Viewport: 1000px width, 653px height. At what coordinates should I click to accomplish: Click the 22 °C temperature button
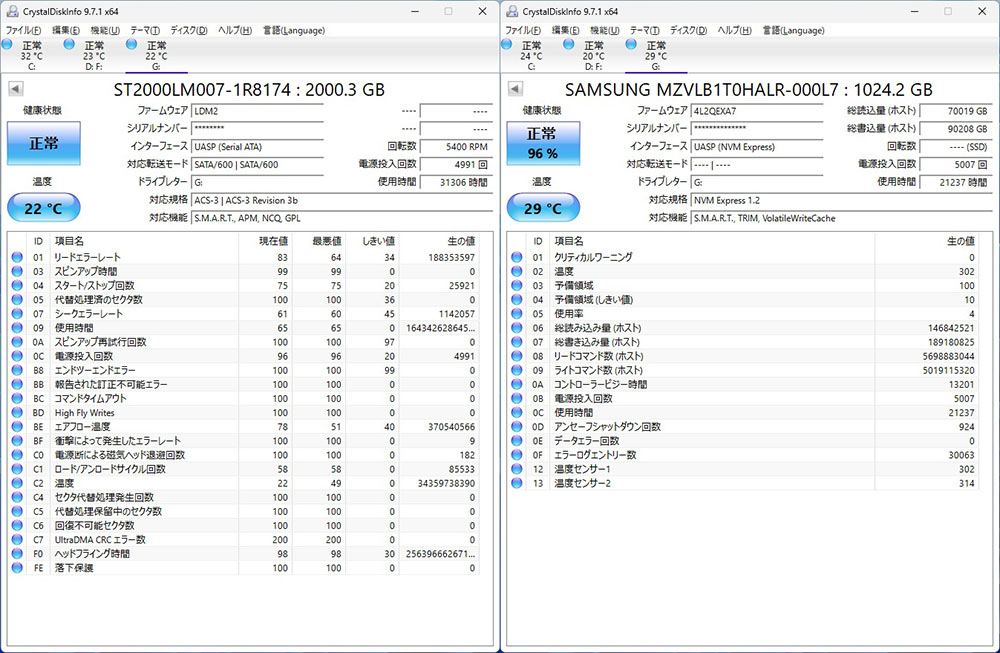pos(42,208)
